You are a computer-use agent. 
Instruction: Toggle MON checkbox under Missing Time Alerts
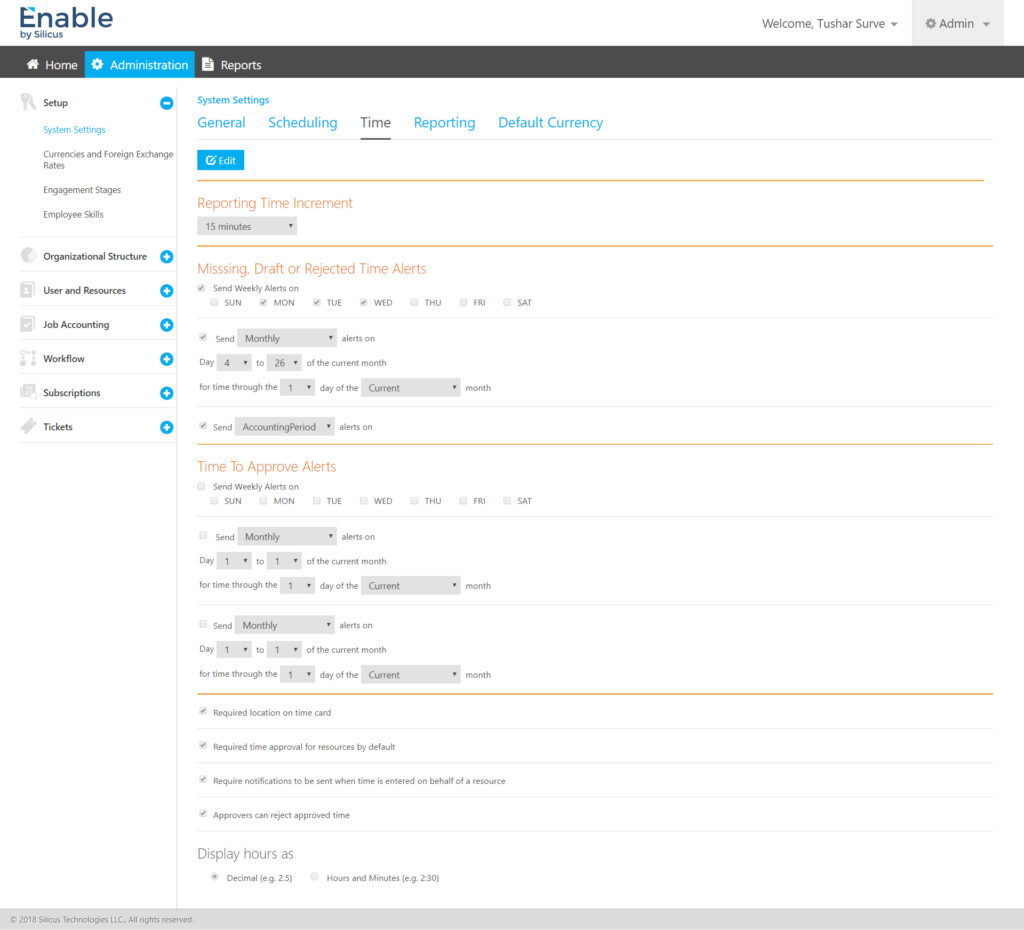(263, 302)
